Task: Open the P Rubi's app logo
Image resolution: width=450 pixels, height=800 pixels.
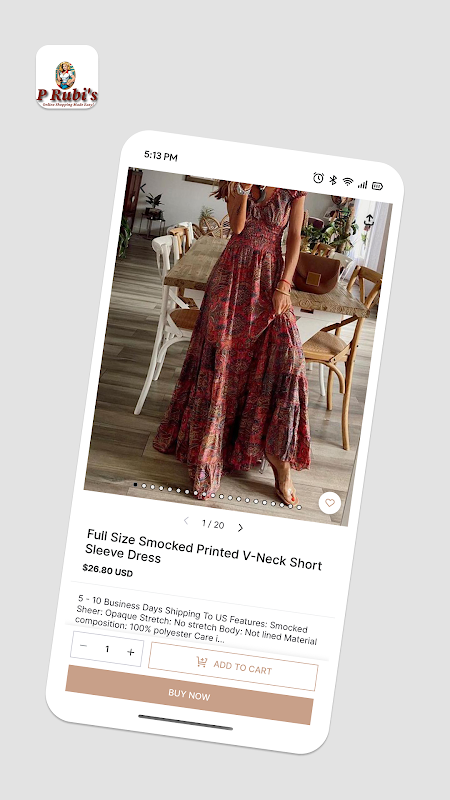Action: 67,77
